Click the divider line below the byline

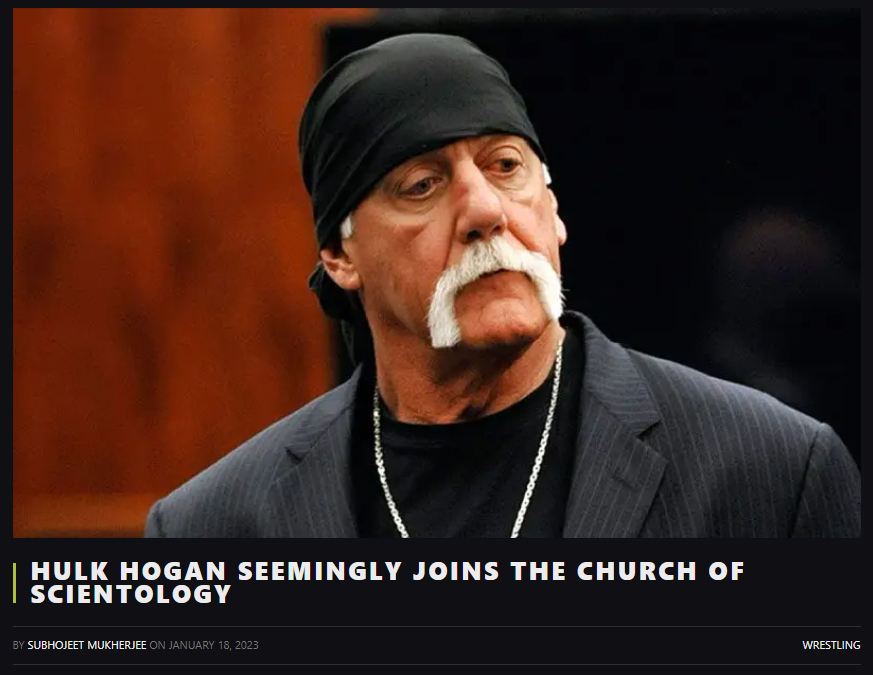(x=436, y=664)
